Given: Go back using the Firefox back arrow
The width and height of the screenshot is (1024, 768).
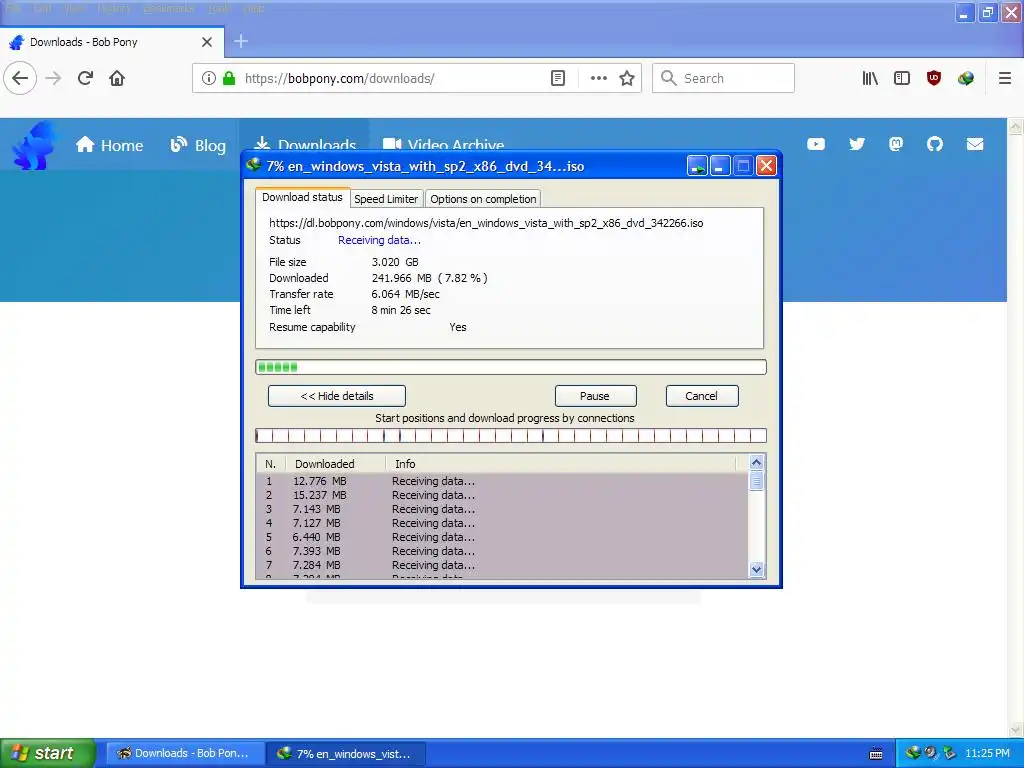Looking at the screenshot, I should 20,78.
